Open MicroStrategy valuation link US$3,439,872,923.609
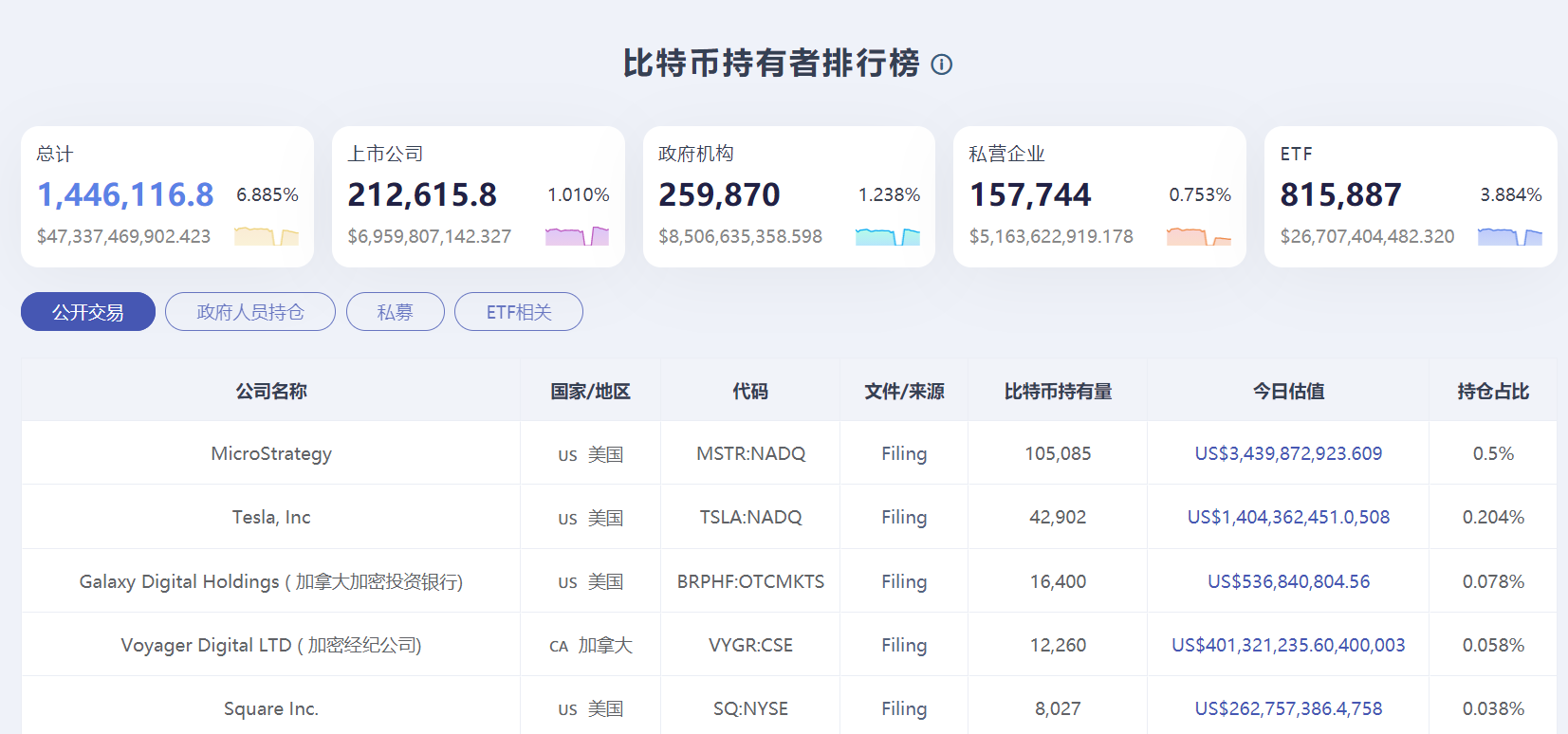1568x734 pixels. [x=1288, y=453]
